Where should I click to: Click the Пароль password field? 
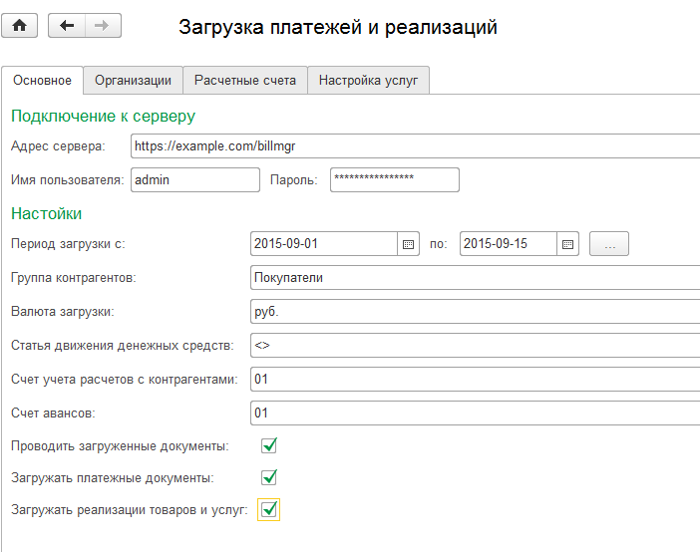[393, 180]
